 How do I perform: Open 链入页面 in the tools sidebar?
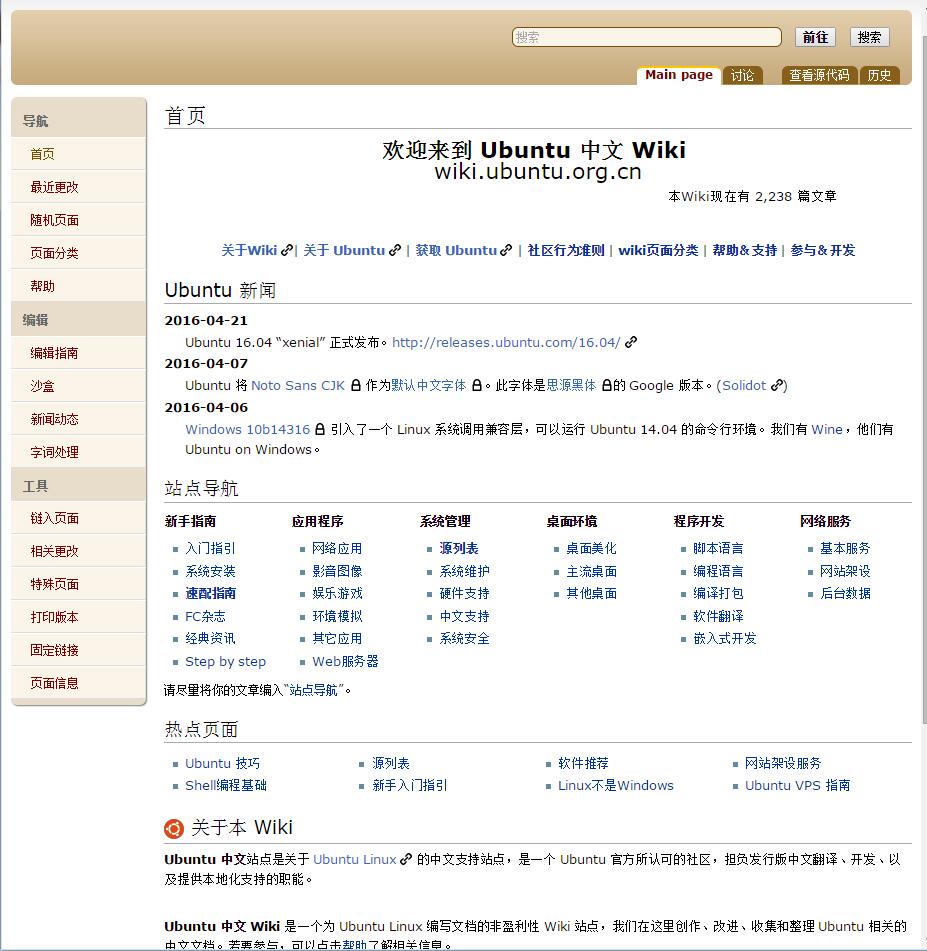click(x=55, y=518)
